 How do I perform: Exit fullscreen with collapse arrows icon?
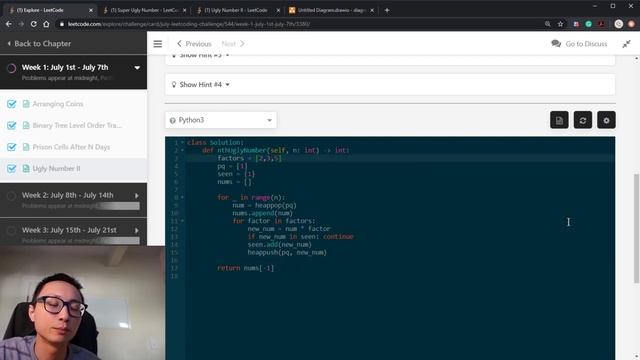pos(626,44)
